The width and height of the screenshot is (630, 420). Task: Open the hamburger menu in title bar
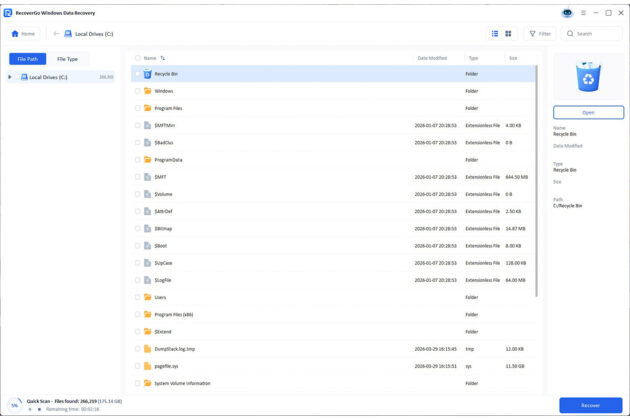(583, 13)
